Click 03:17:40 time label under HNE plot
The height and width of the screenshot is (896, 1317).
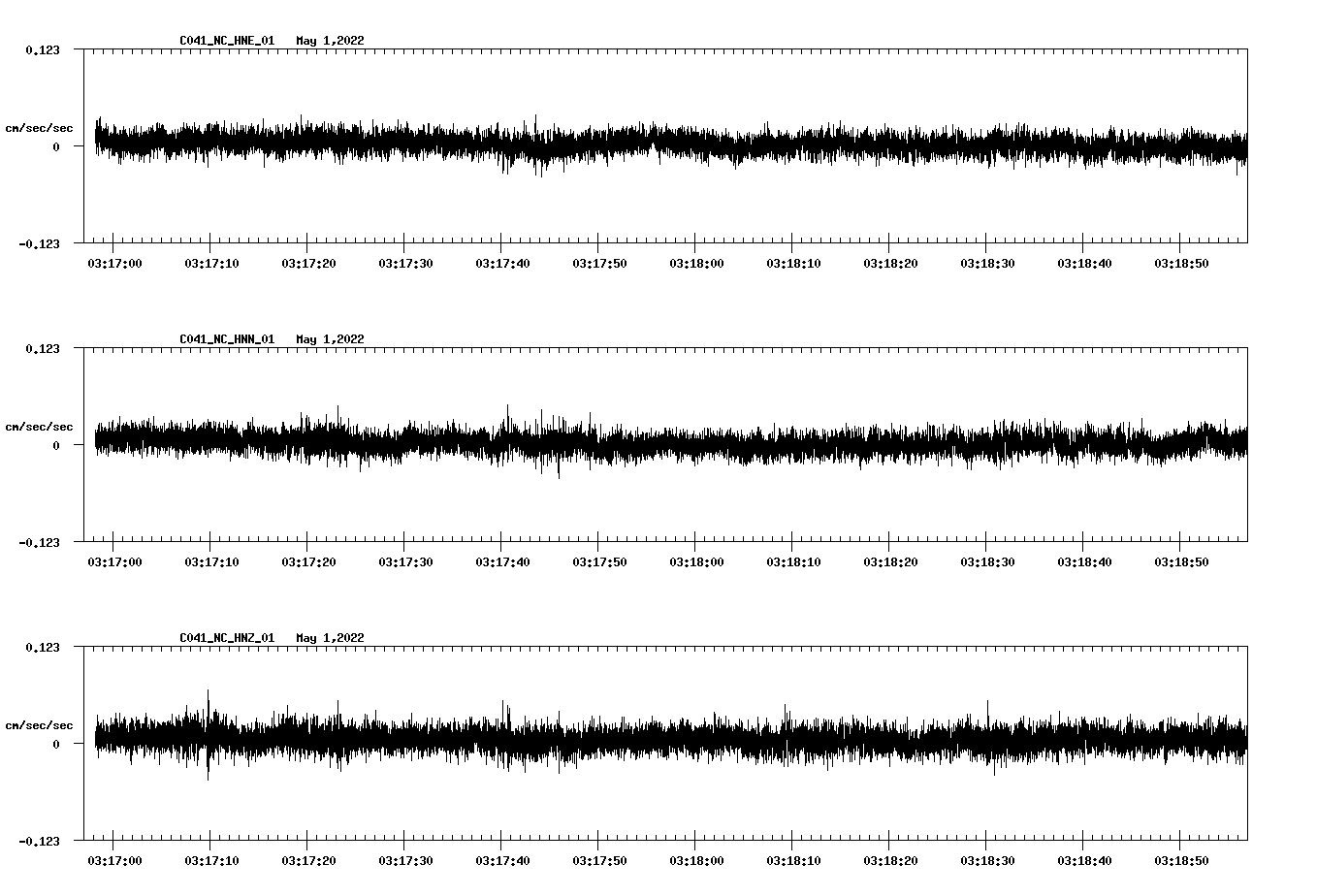(x=502, y=263)
